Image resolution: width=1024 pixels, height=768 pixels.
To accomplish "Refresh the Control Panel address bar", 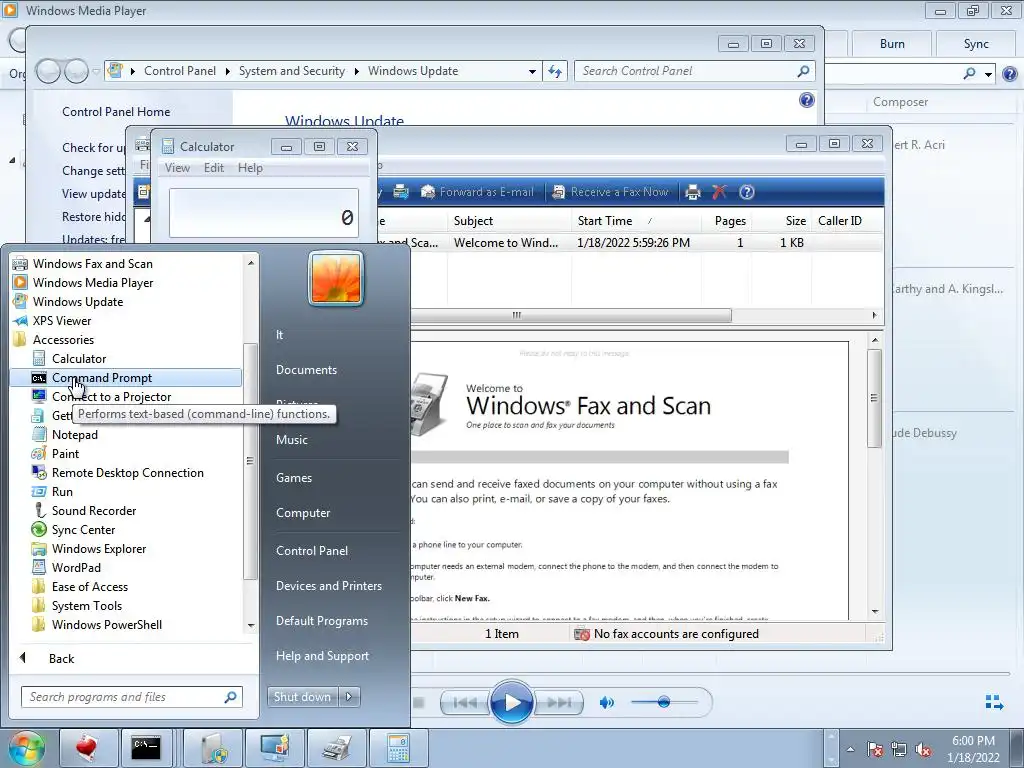I will [554, 71].
